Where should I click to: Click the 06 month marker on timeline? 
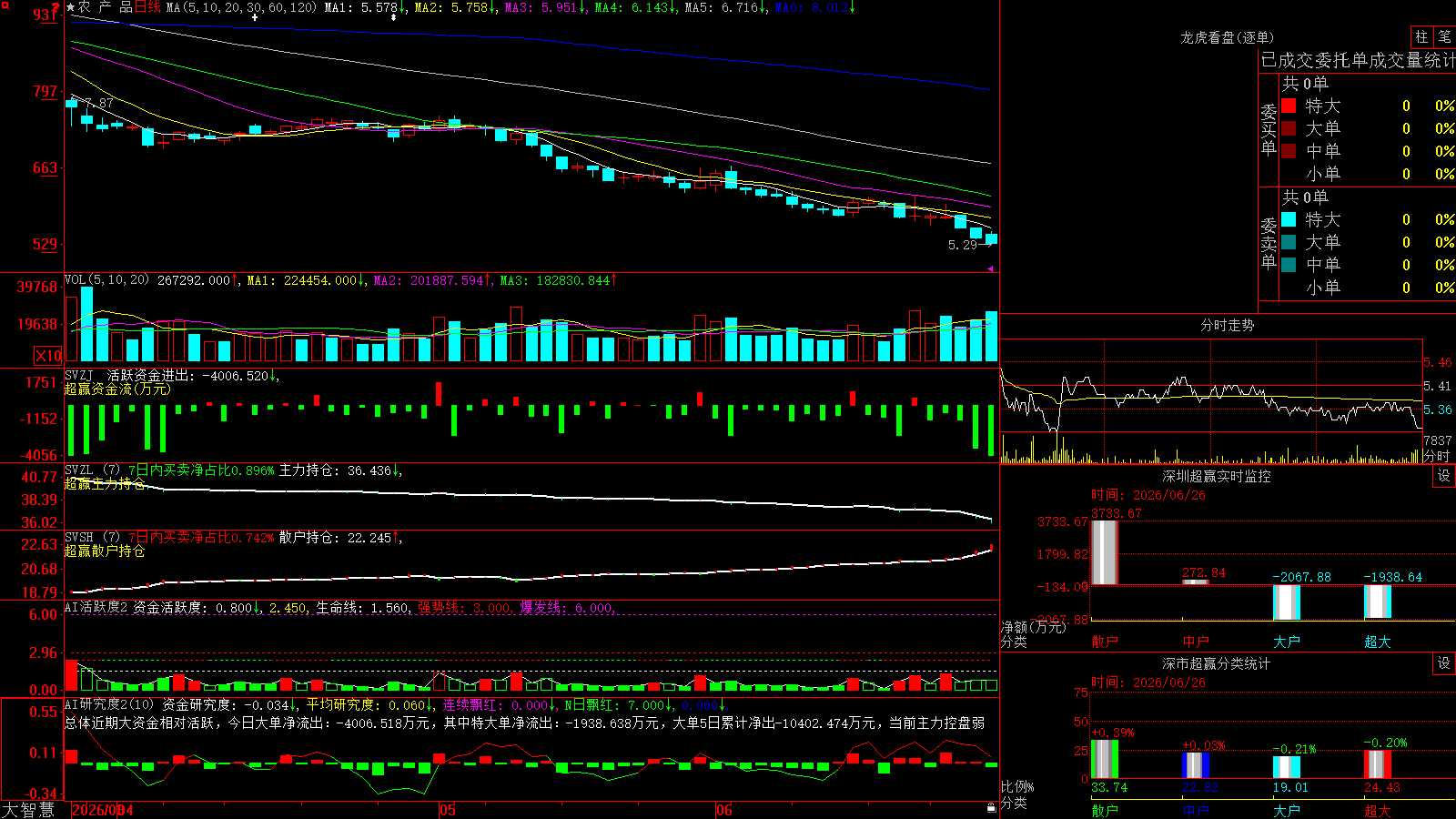[x=723, y=810]
